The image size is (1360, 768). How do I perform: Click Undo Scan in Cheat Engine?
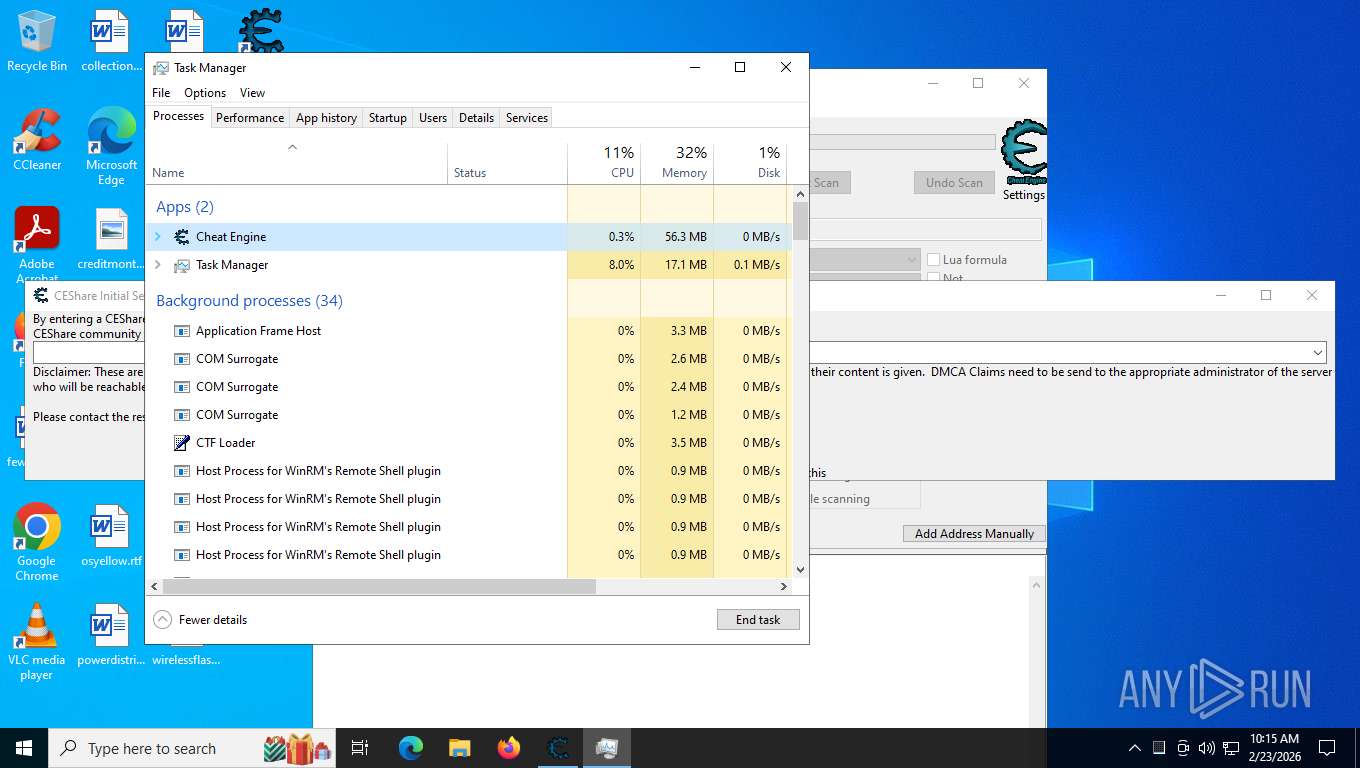(x=954, y=183)
